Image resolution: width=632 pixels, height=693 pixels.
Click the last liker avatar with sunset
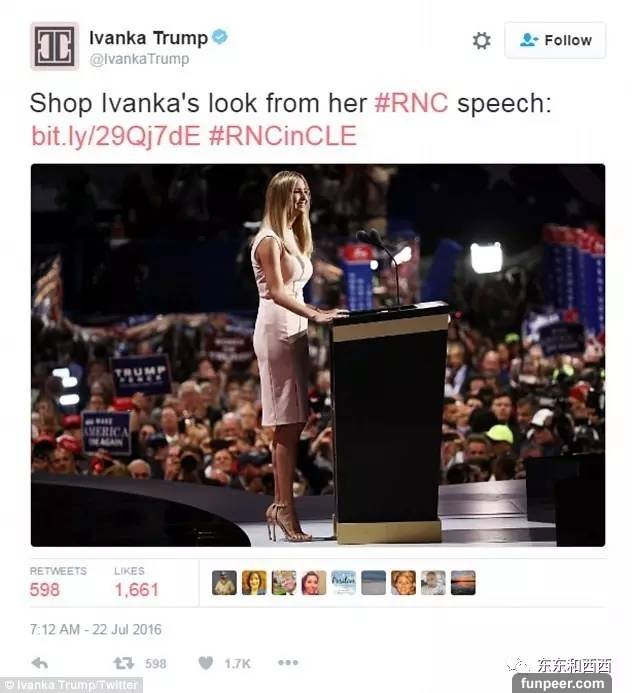tap(463, 583)
